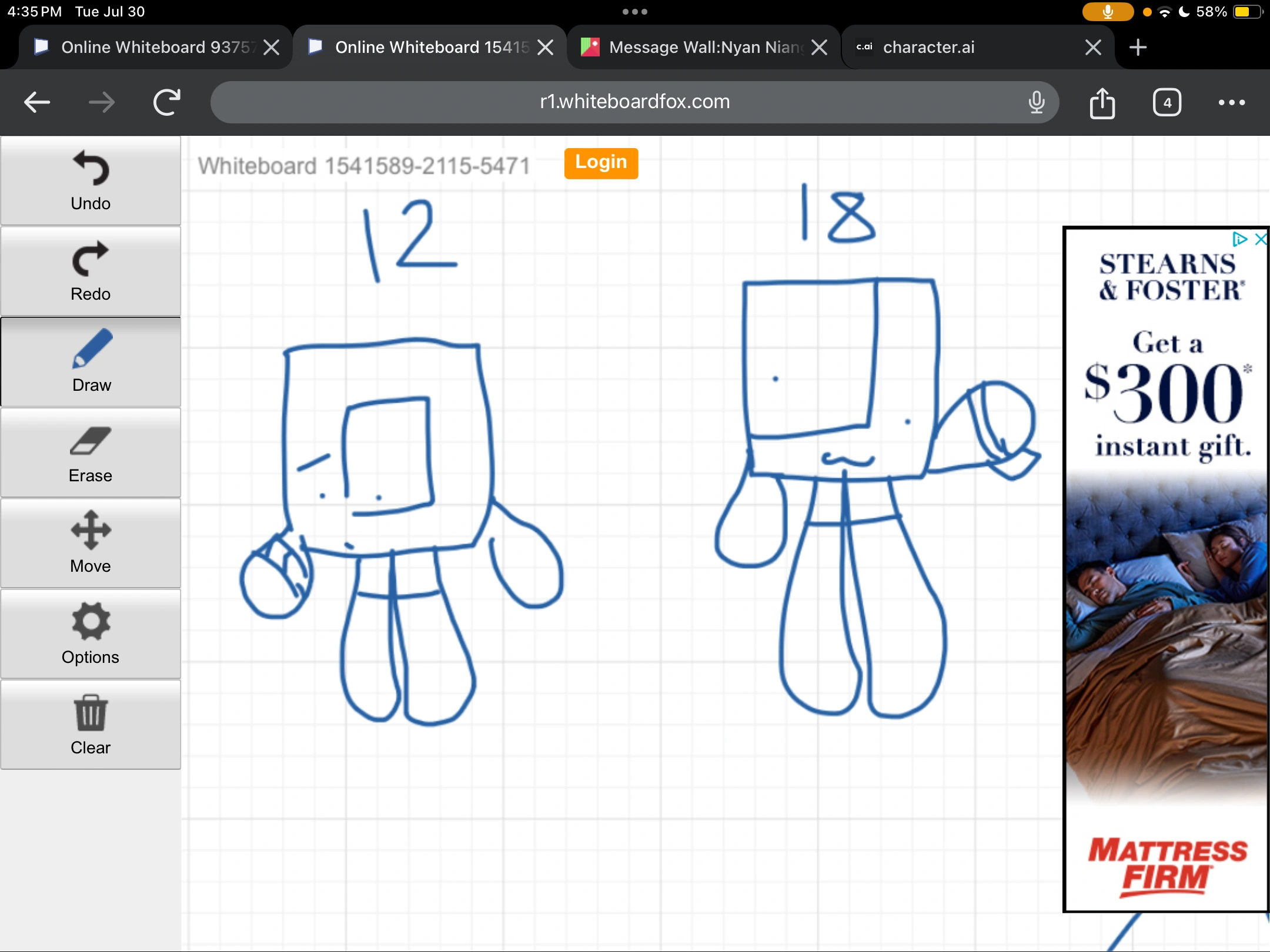Switch to Message Wall:Nyan tab
The image size is (1270, 952).
694,47
